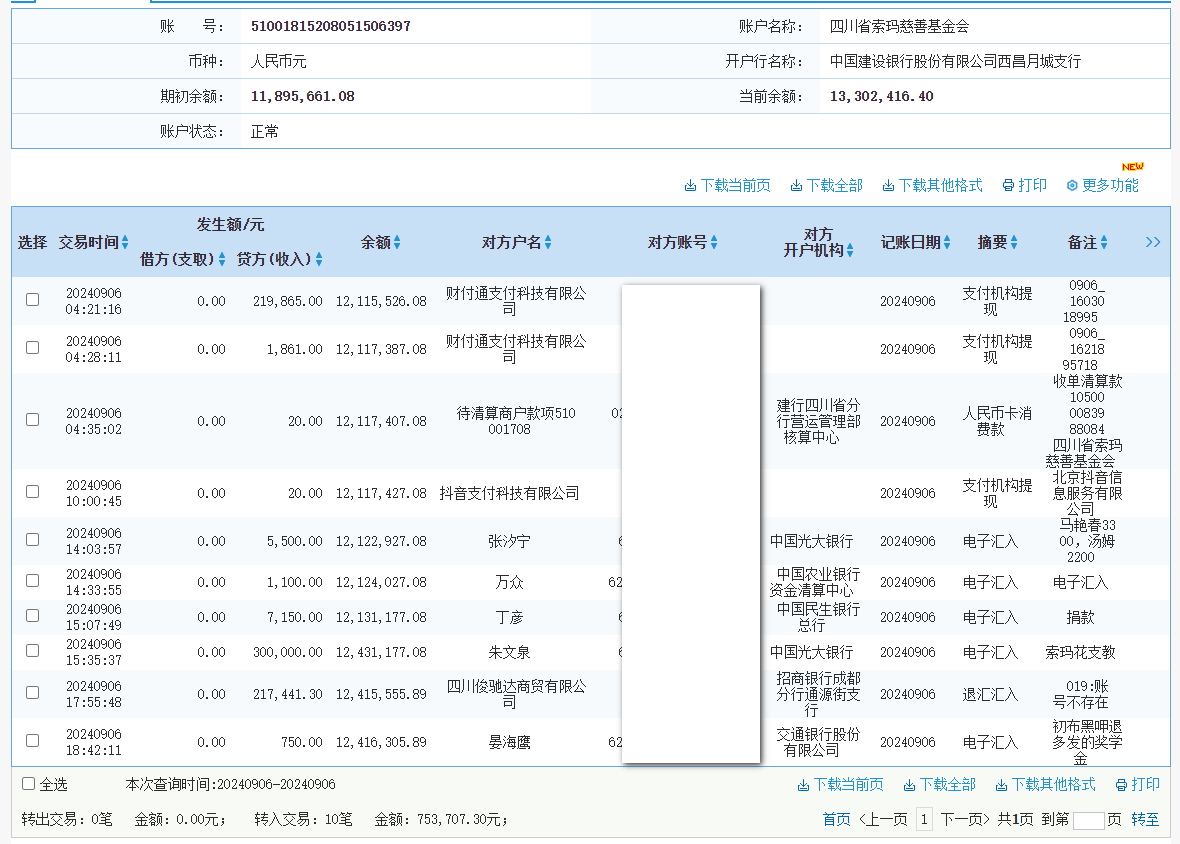Select 217,441.30 income amount cell
Viewport: 1180px width, 844px height.
coord(287,694)
